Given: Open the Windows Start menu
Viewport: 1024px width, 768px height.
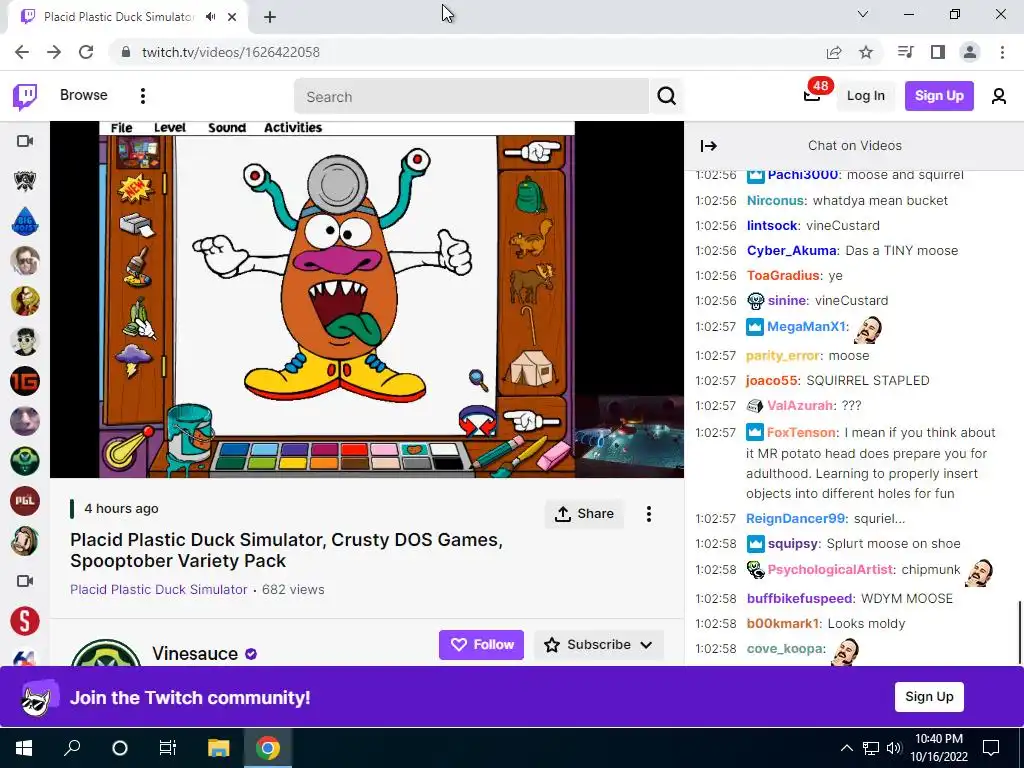Looking at the screenshot, I should pos(24,748).
